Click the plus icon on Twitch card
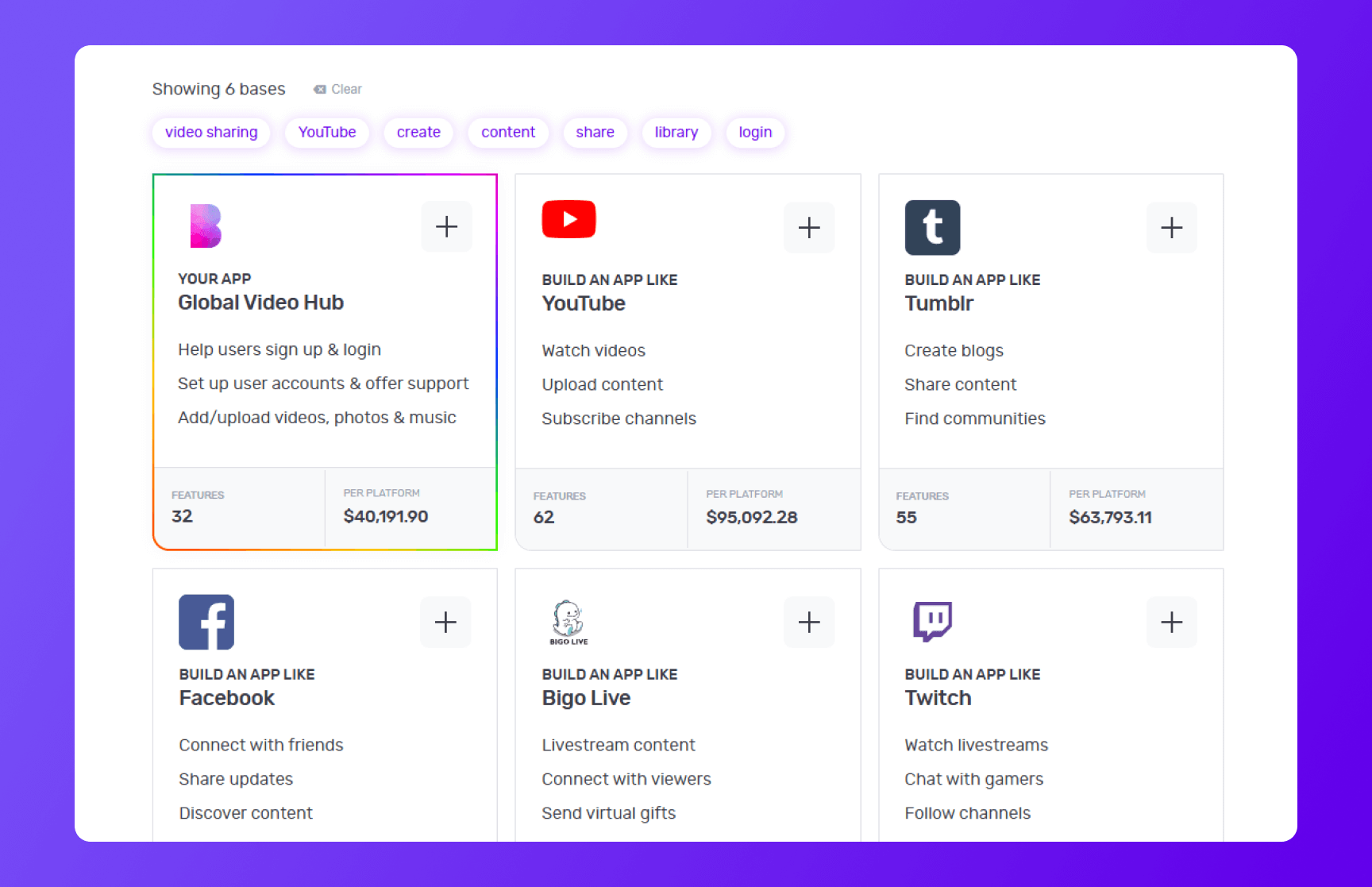The width and height of the screenshot is (1372, 887). pyautogui.click(x=1172, y=622)
